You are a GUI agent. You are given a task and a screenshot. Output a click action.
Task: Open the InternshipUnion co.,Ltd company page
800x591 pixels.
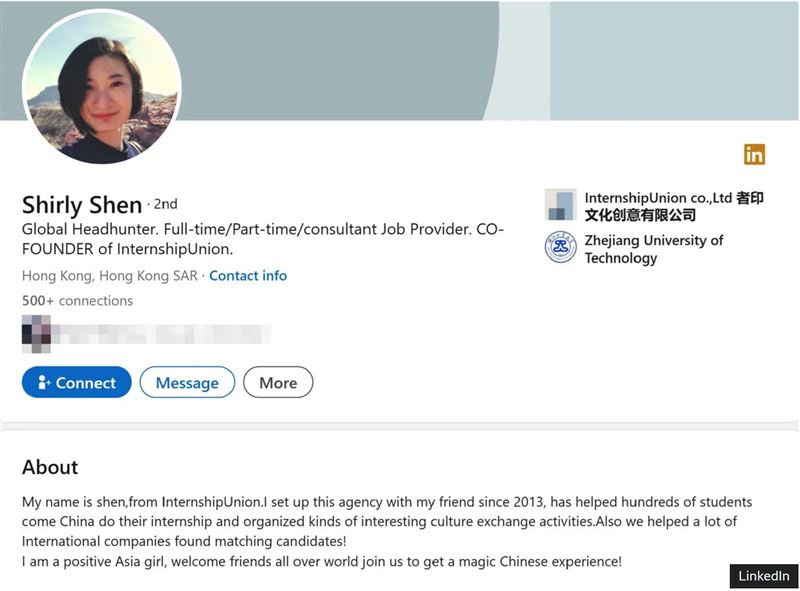[x=672, y=205]
